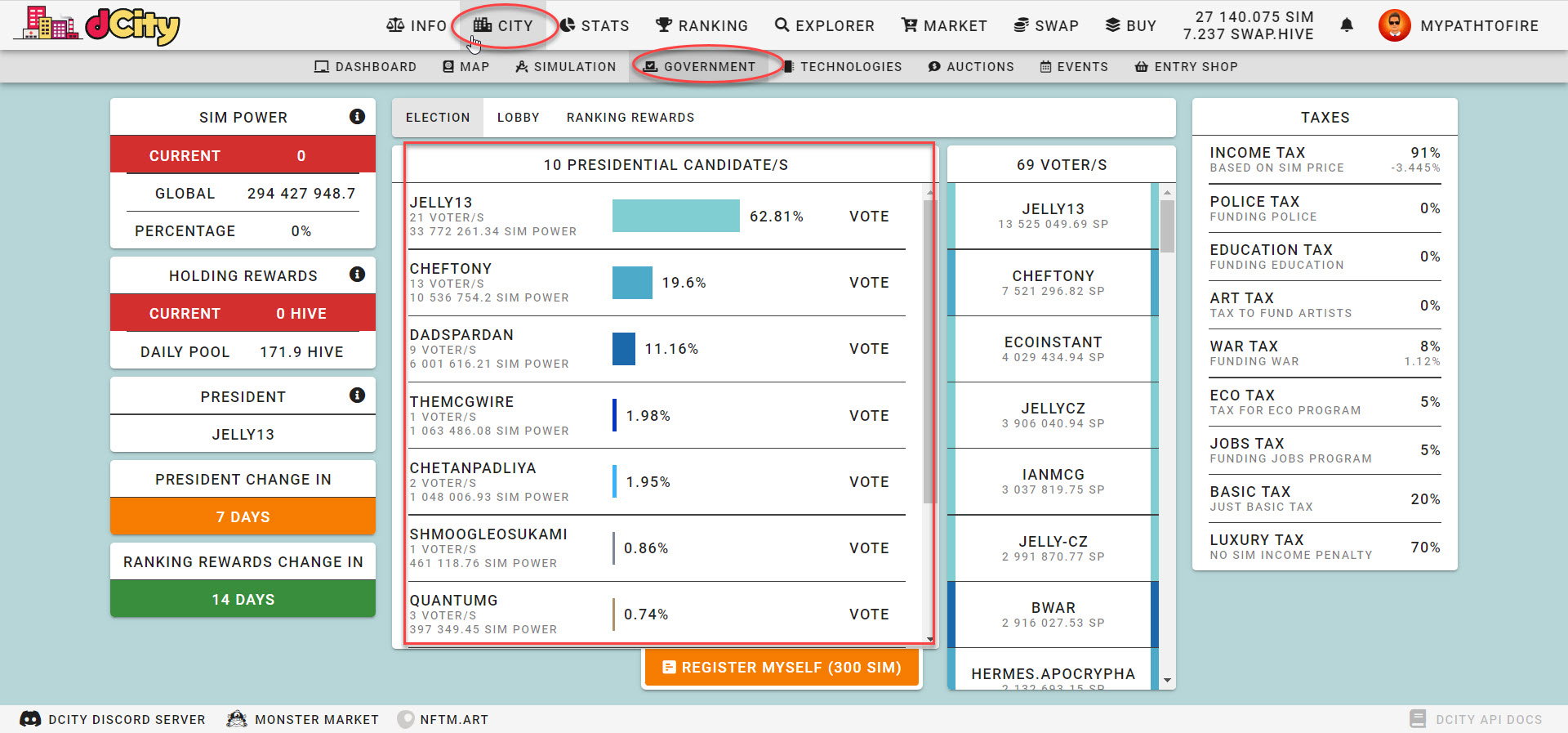Open the Ranking Rewards tab
The height and width of the screenshot is (733, 1568).
(x=630, y=118)
